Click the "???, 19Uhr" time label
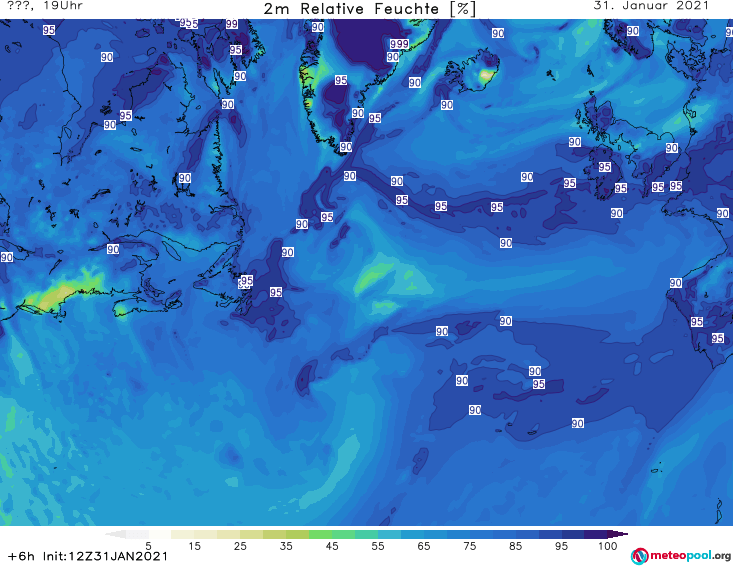Screen dimensions: 733x566 click(45, 6)
